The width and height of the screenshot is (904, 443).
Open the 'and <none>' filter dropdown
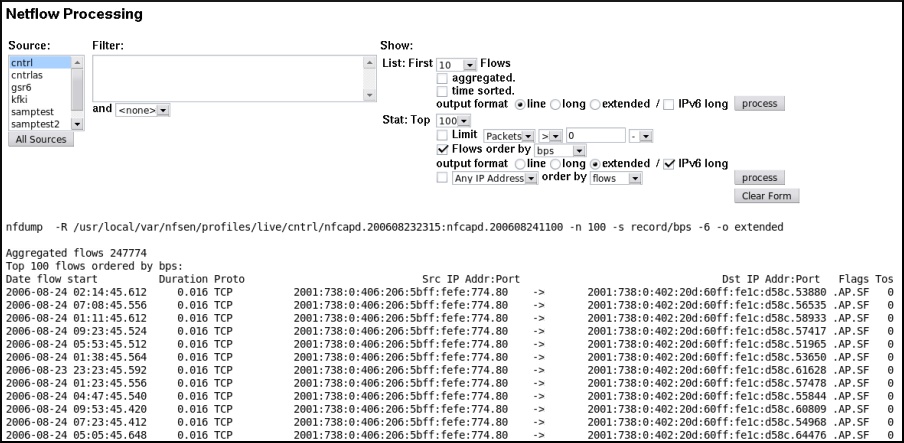coord(142,110)
